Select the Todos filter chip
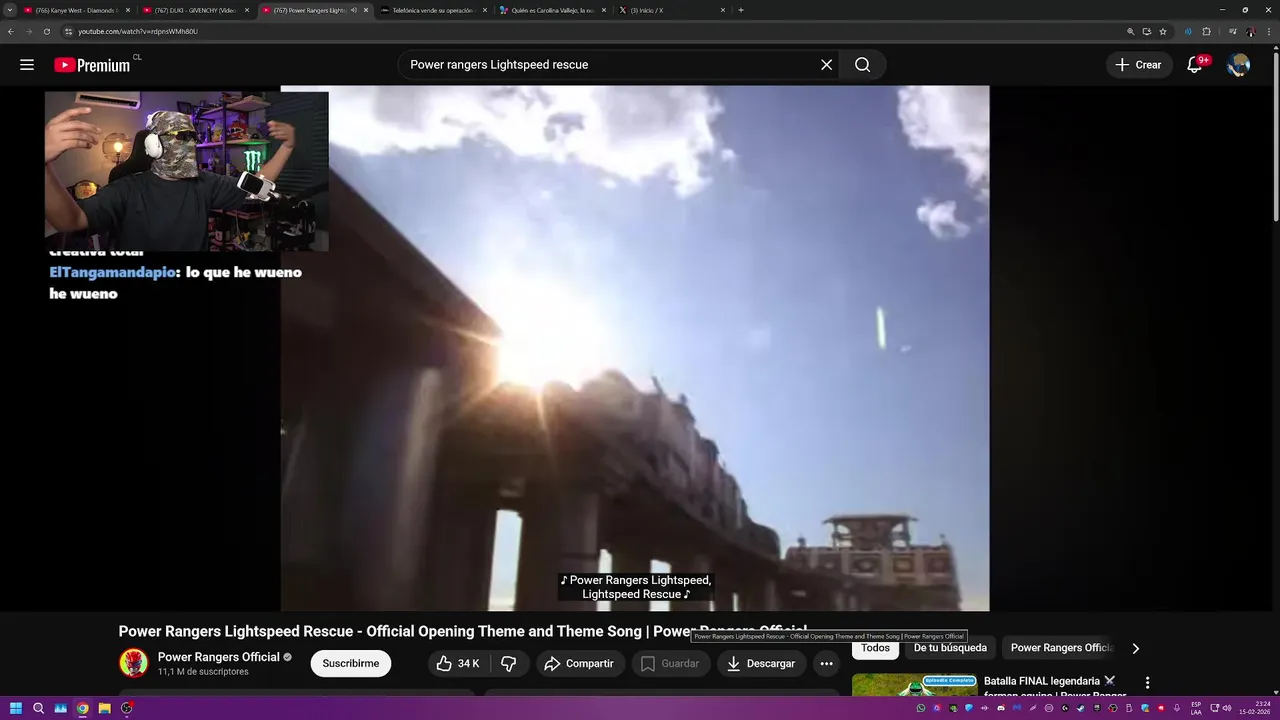 [875, 648]
